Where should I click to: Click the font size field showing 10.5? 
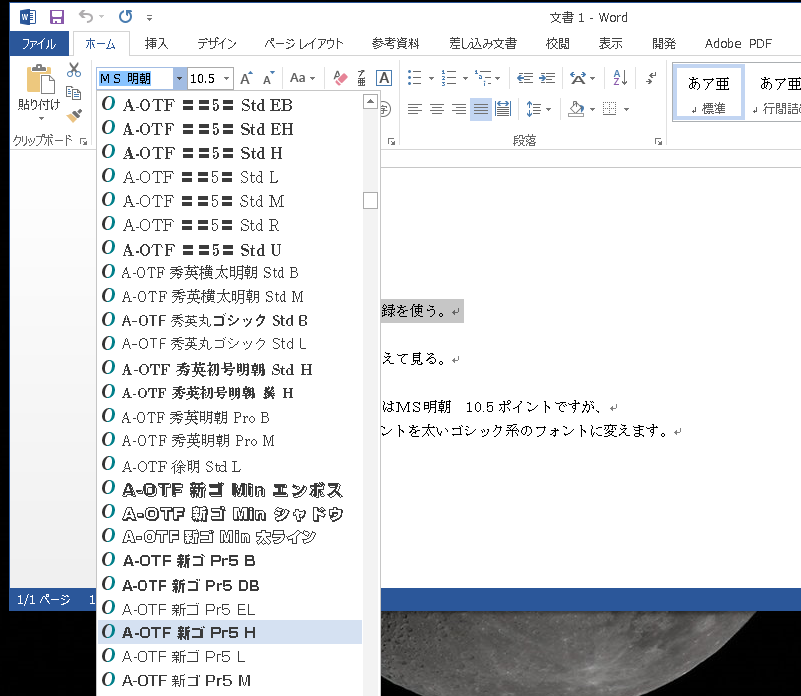tap(204, 79)
